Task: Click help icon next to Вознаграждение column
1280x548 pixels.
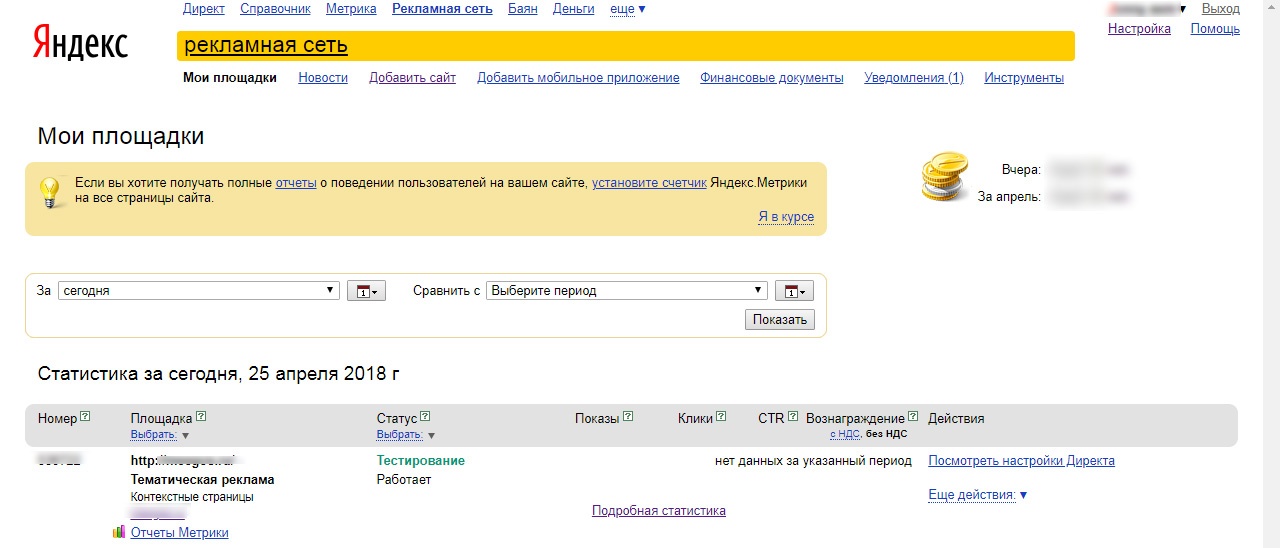Action: tap(913, 417)
